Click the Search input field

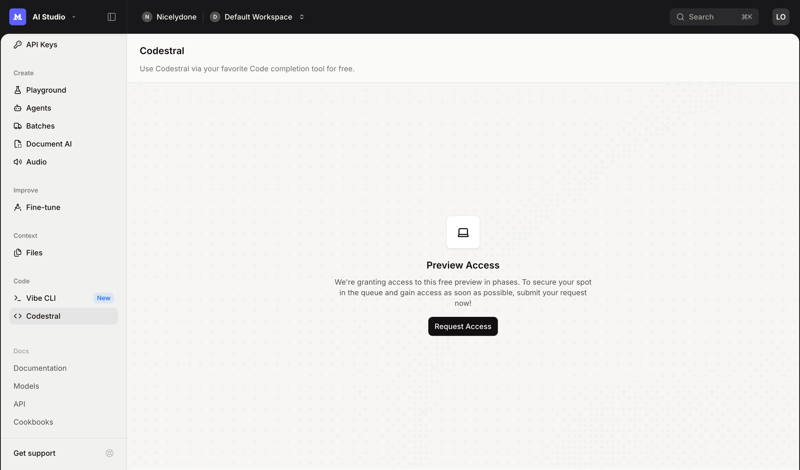(713, 17)
